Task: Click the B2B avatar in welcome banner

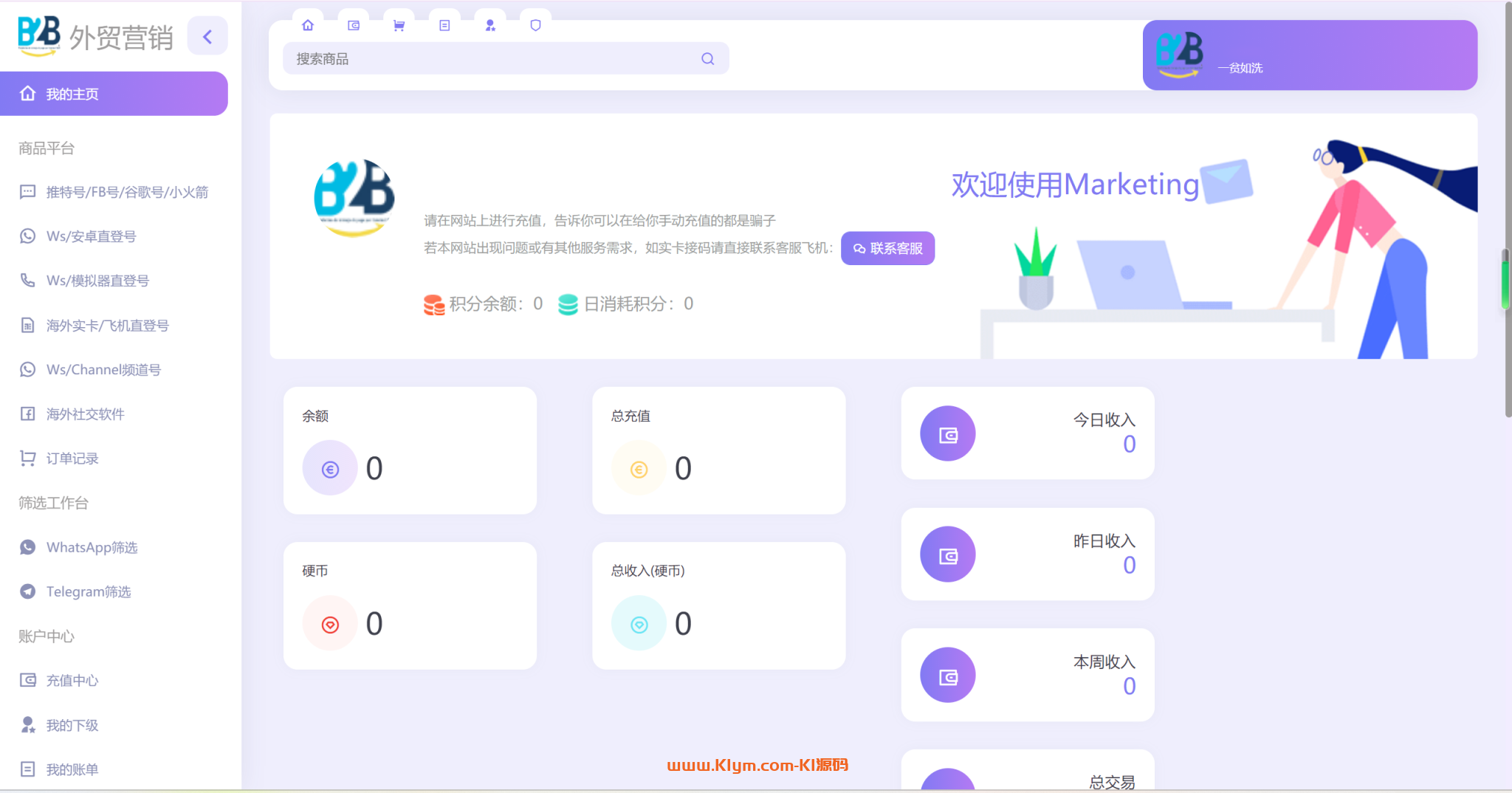Action: pyautogui.click(x=354, y=197)
